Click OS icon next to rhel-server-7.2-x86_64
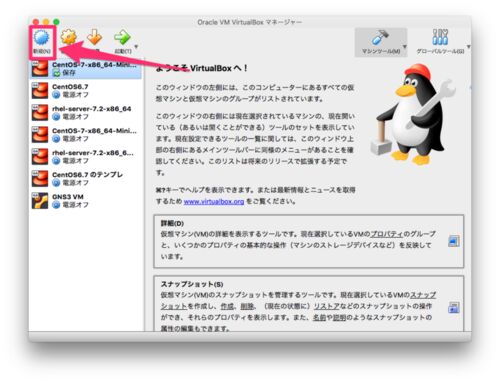The image size is (500, 383). pyautogui.click(x=40, y=113)
